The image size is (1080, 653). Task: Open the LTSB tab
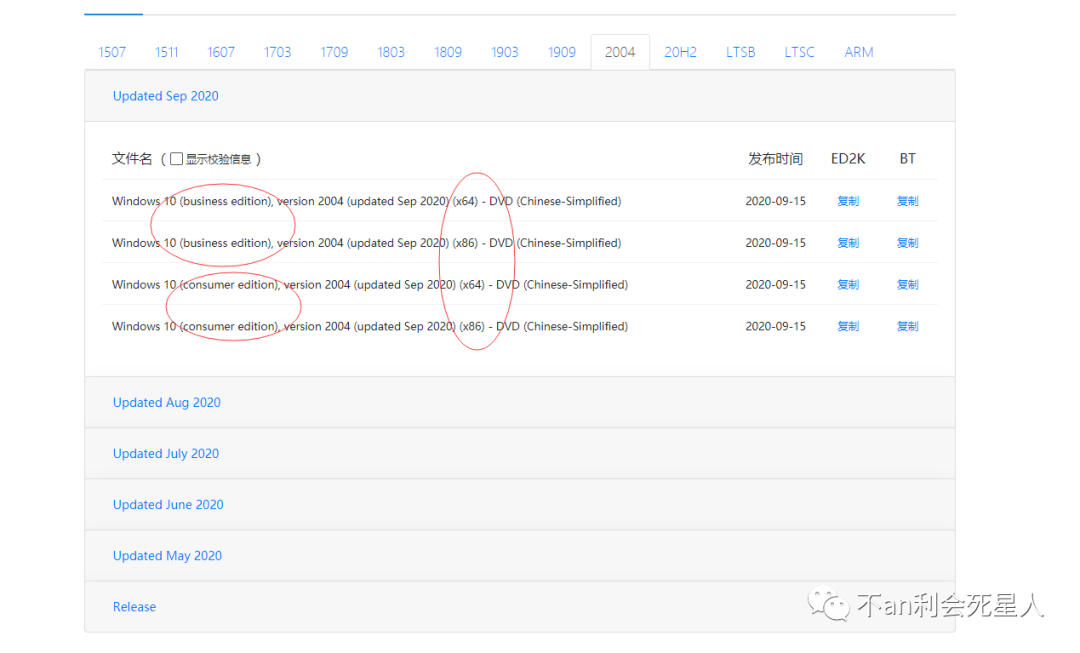coord(740,52)
